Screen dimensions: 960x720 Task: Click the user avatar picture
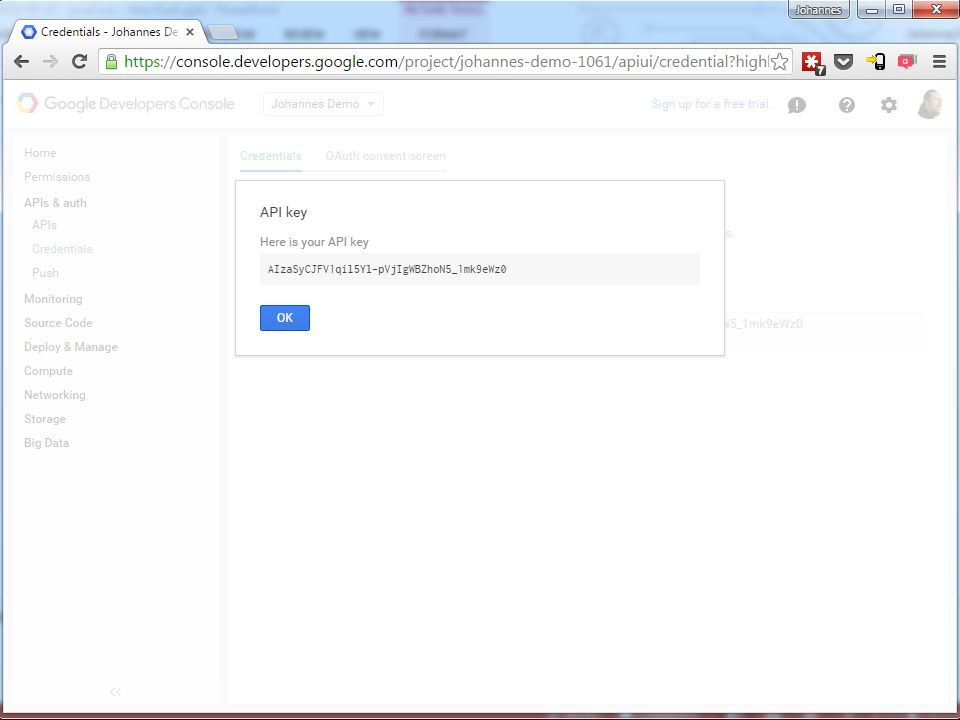coord(930,104)
